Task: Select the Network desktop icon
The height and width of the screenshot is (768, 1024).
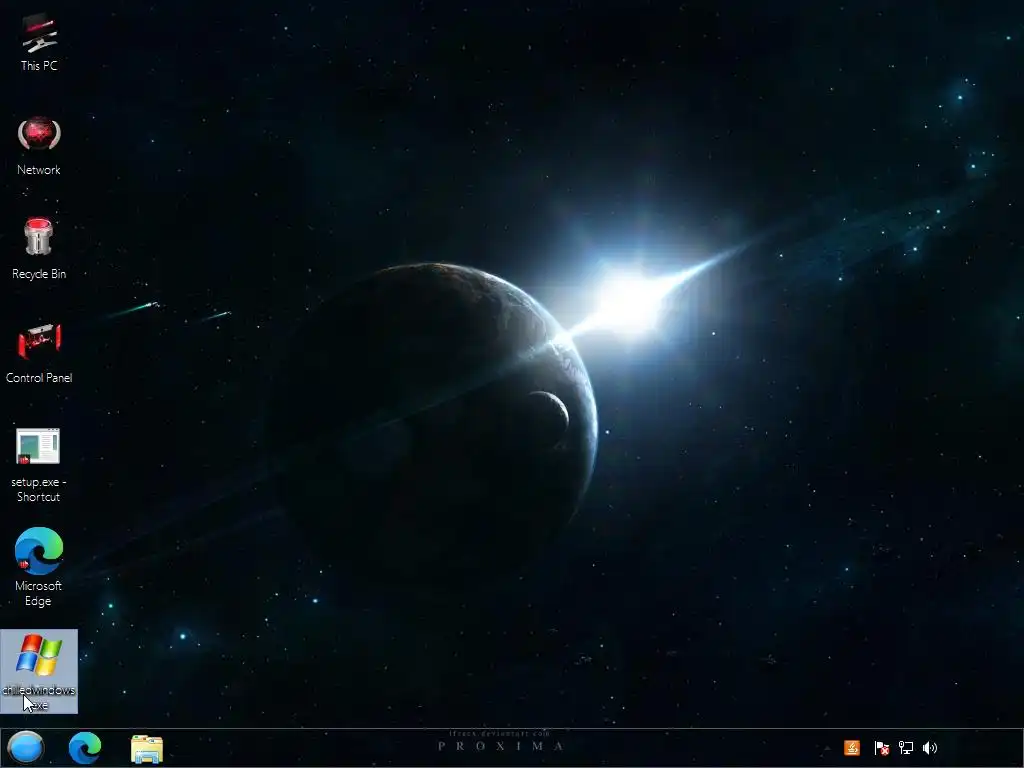Action: 39,146
